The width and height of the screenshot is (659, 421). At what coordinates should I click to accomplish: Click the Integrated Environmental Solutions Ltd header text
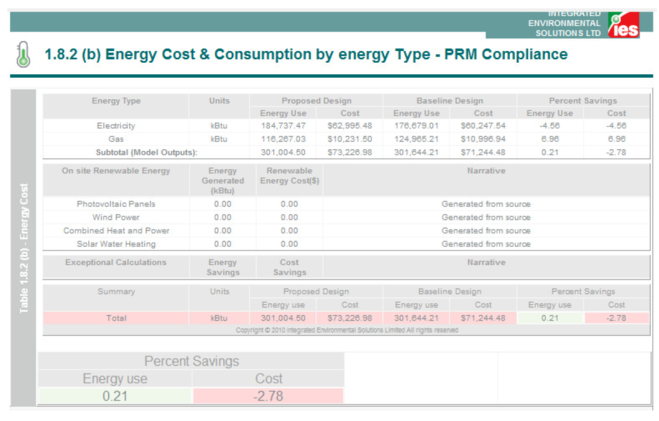pyautogui.click(x=568, y=22)
